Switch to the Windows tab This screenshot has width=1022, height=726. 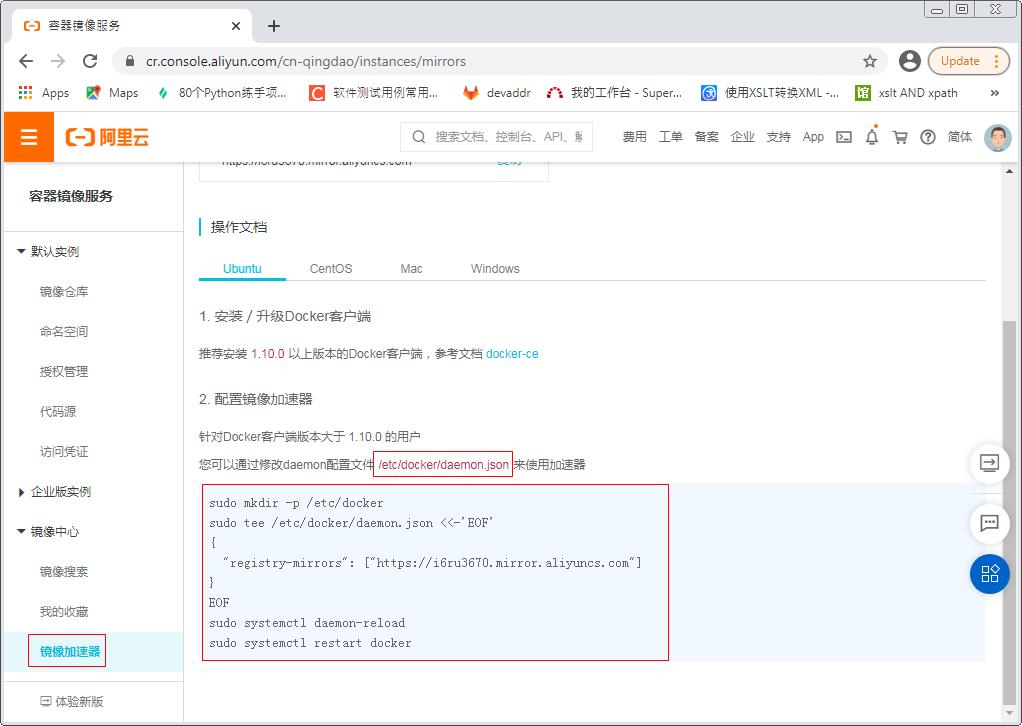coord(495,269)
